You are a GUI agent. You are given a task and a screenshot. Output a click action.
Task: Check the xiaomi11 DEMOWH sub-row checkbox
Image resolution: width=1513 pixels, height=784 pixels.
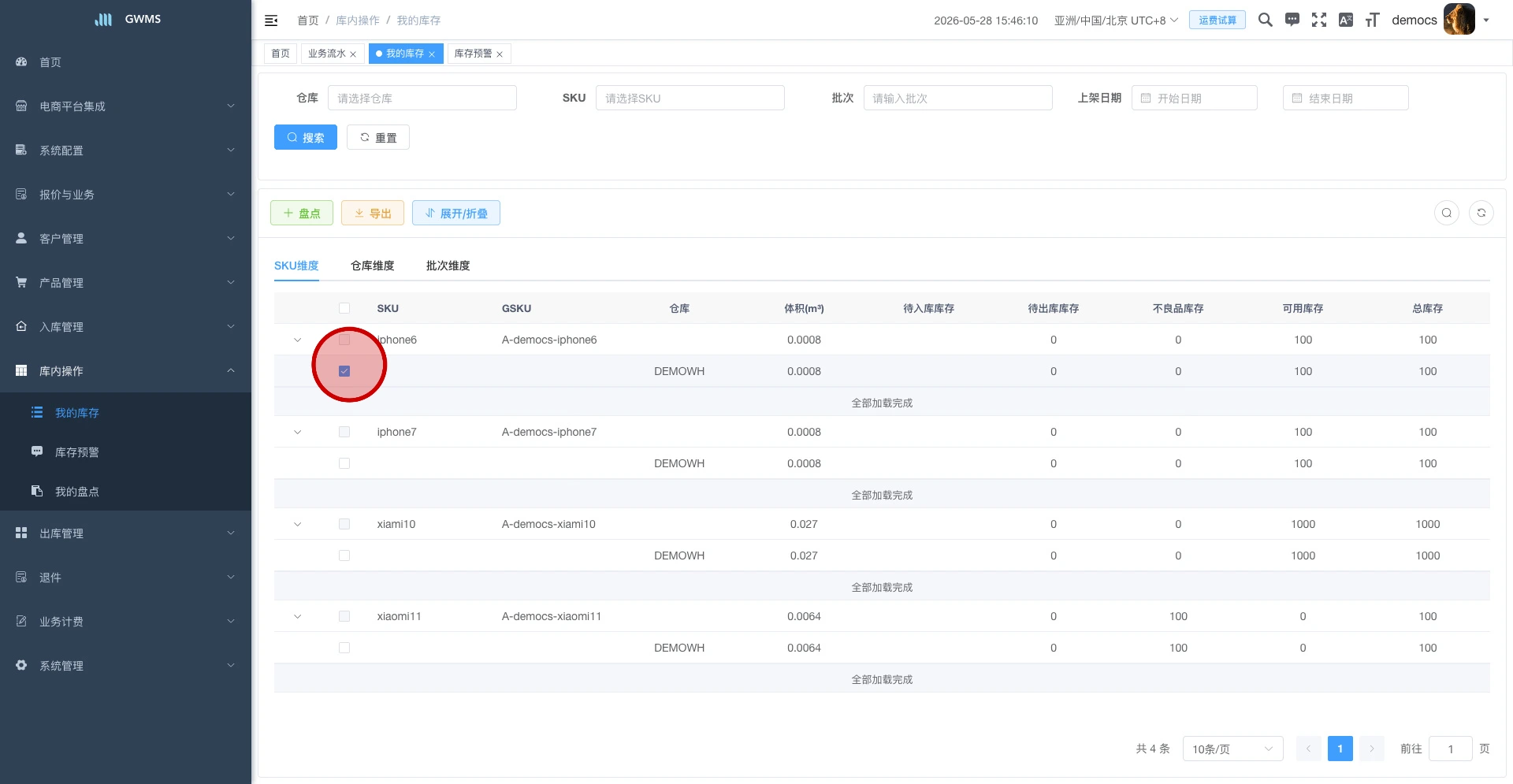click(x=344, y=648)
